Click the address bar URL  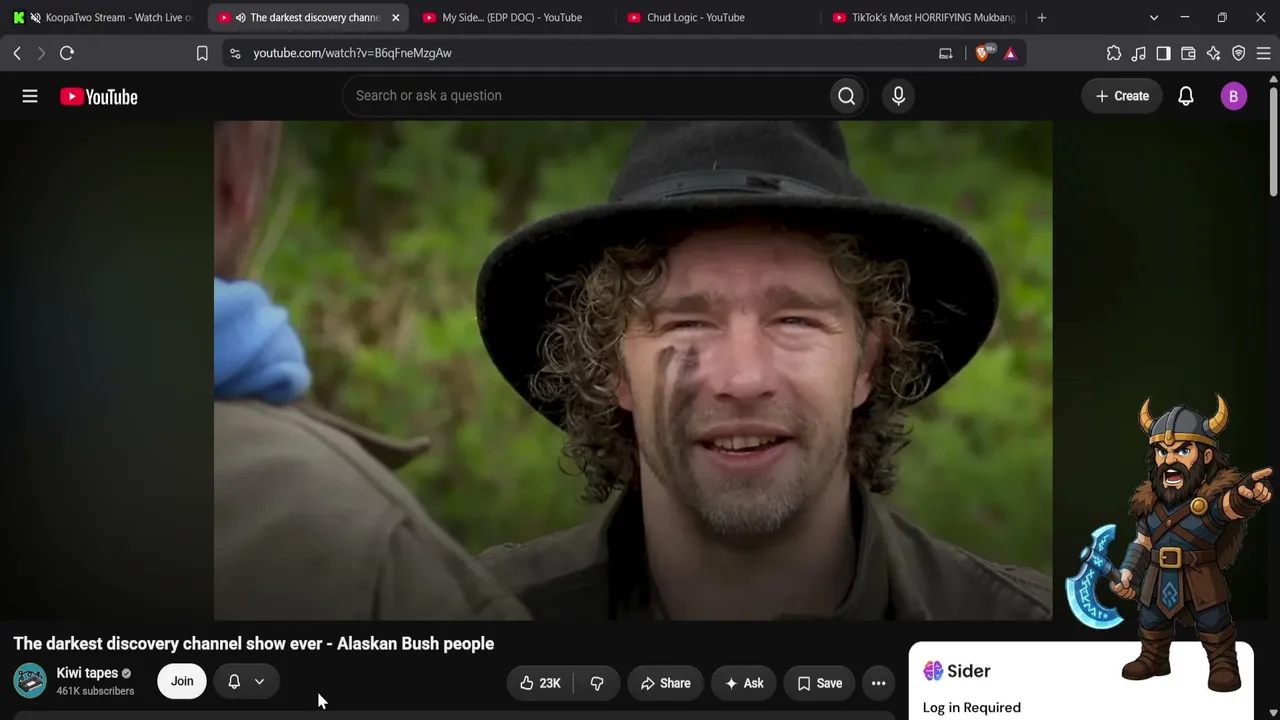(x=352, y=53)
